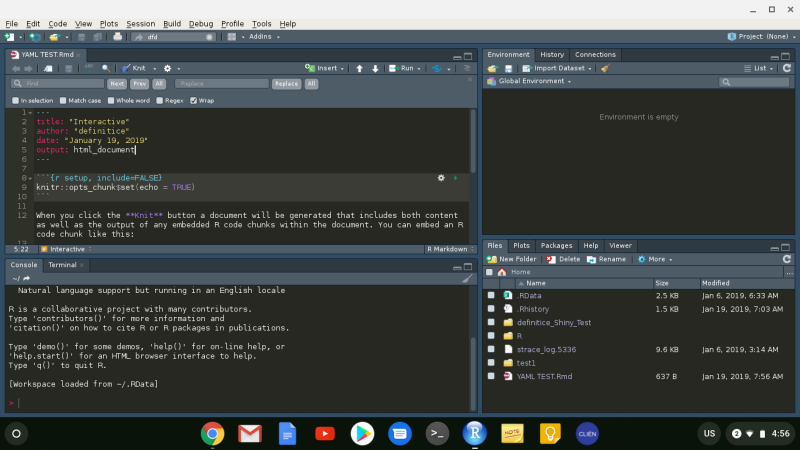
Task: Open the RStudio app from the shelf
Action: 474,433
